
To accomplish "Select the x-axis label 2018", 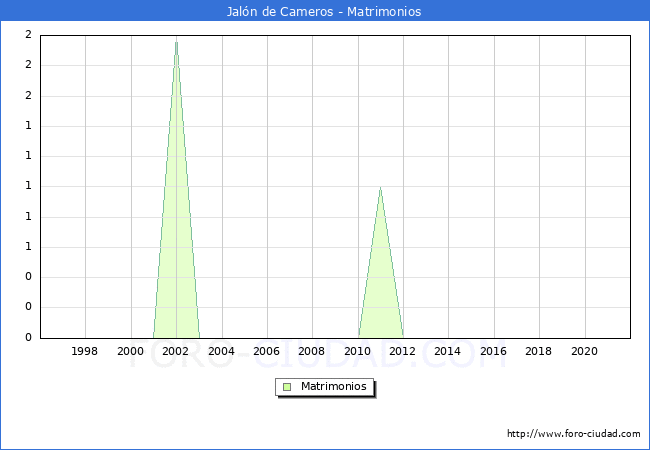I will (x=538, y=351).
